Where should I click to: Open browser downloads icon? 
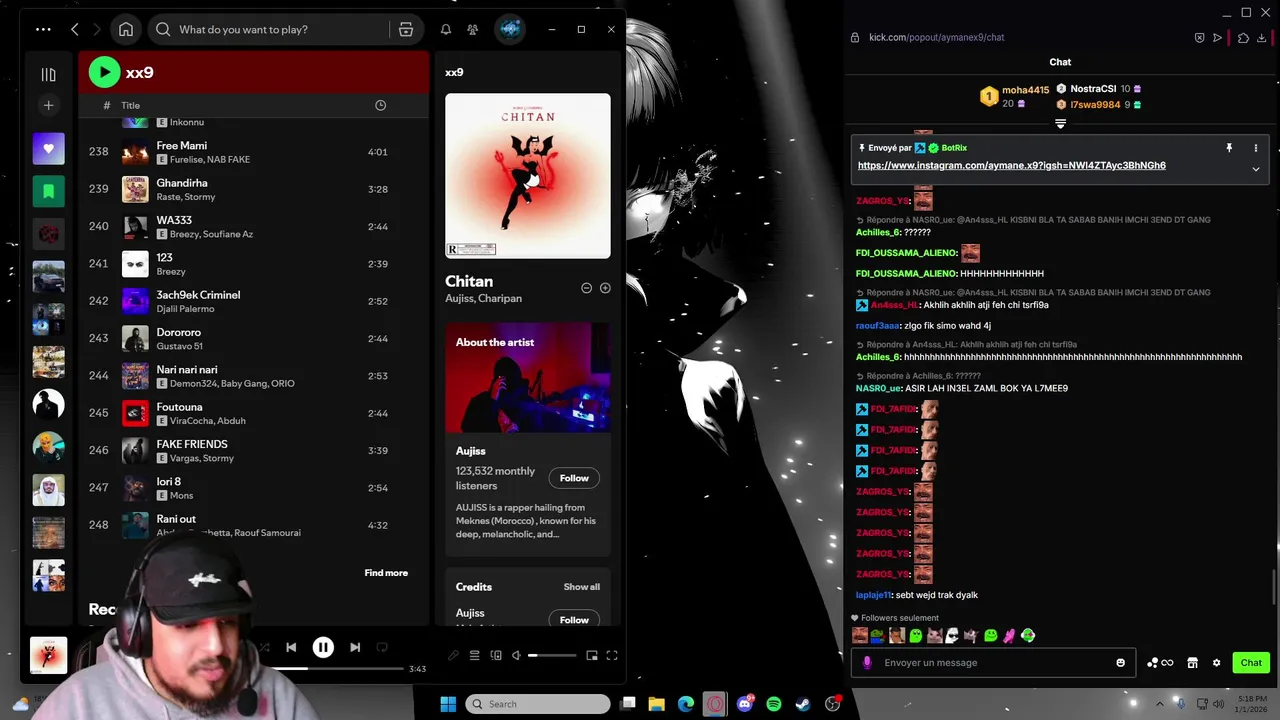click(1263, 38)
